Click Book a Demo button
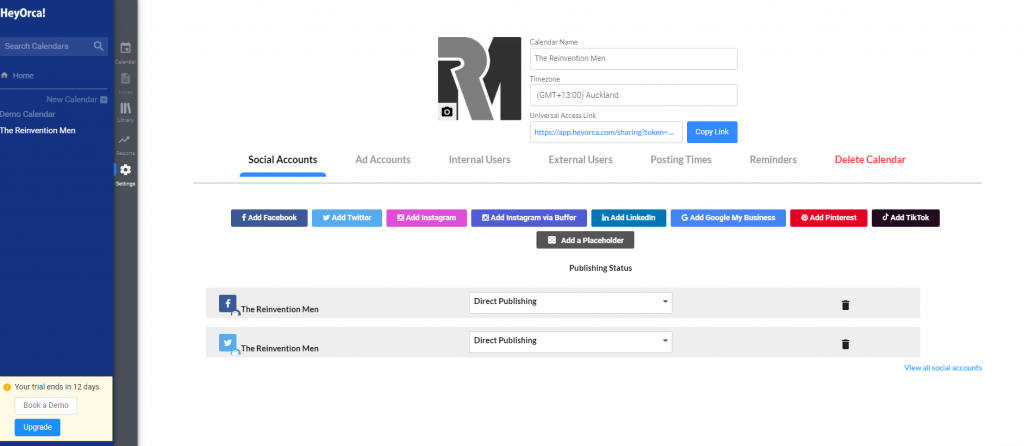 pyautogui.click(x=46, y=406)
